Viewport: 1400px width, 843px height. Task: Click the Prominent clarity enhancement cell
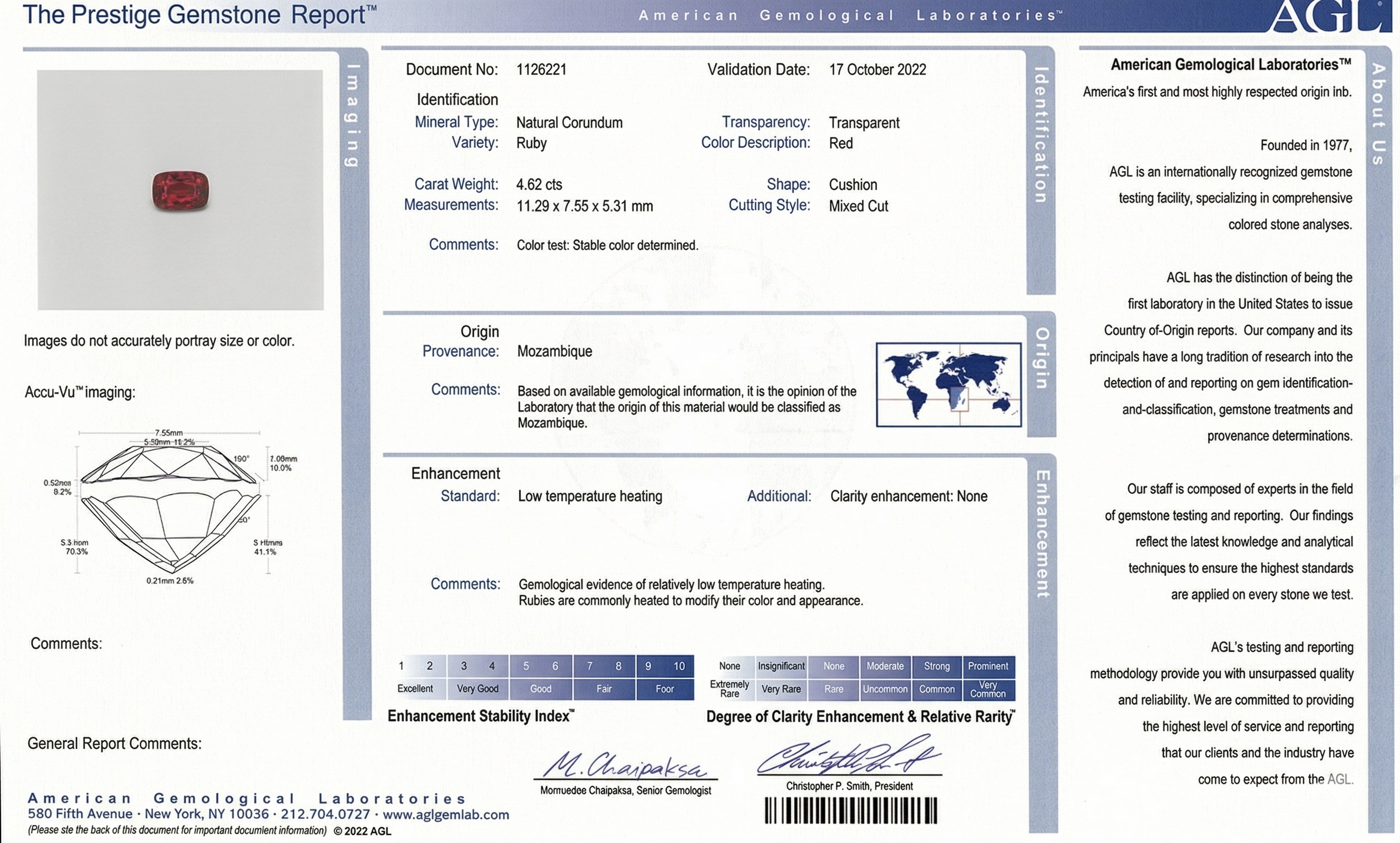(x=988, y=666)
